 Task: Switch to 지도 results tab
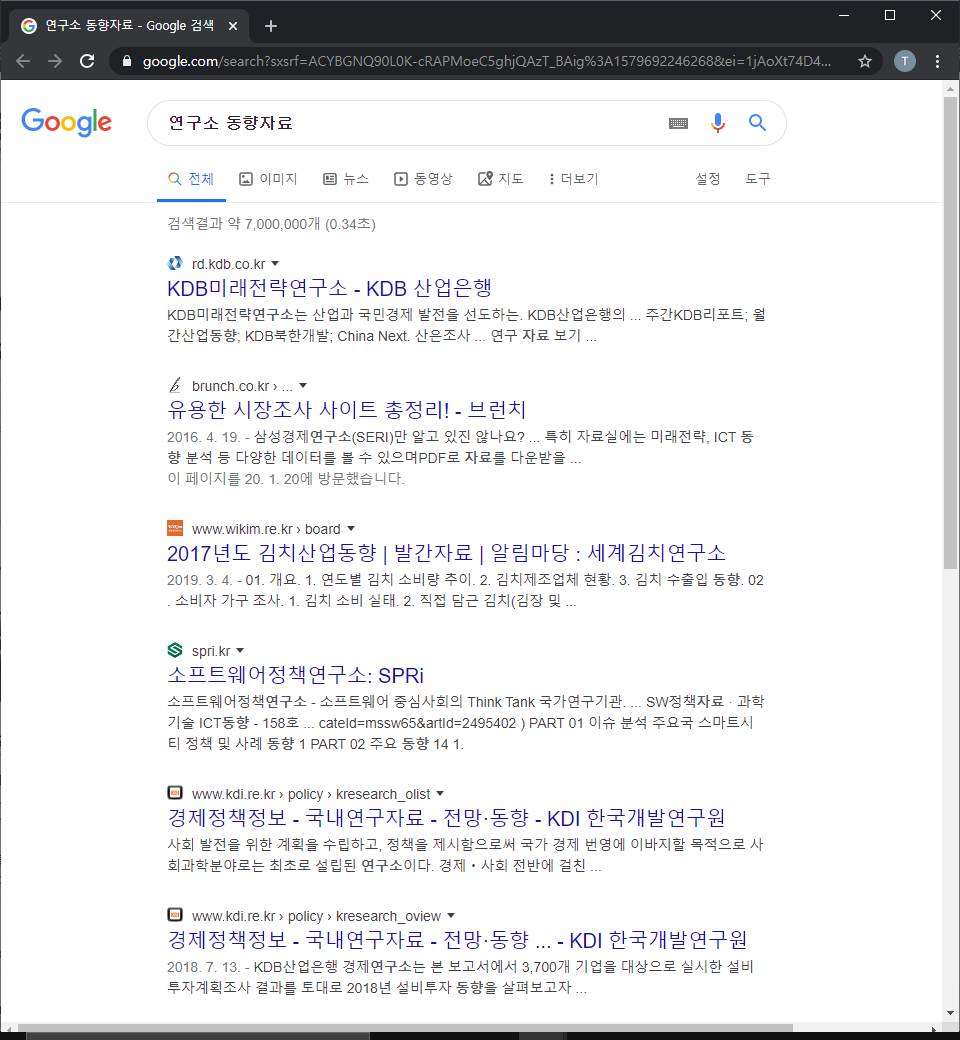point(500,179)
